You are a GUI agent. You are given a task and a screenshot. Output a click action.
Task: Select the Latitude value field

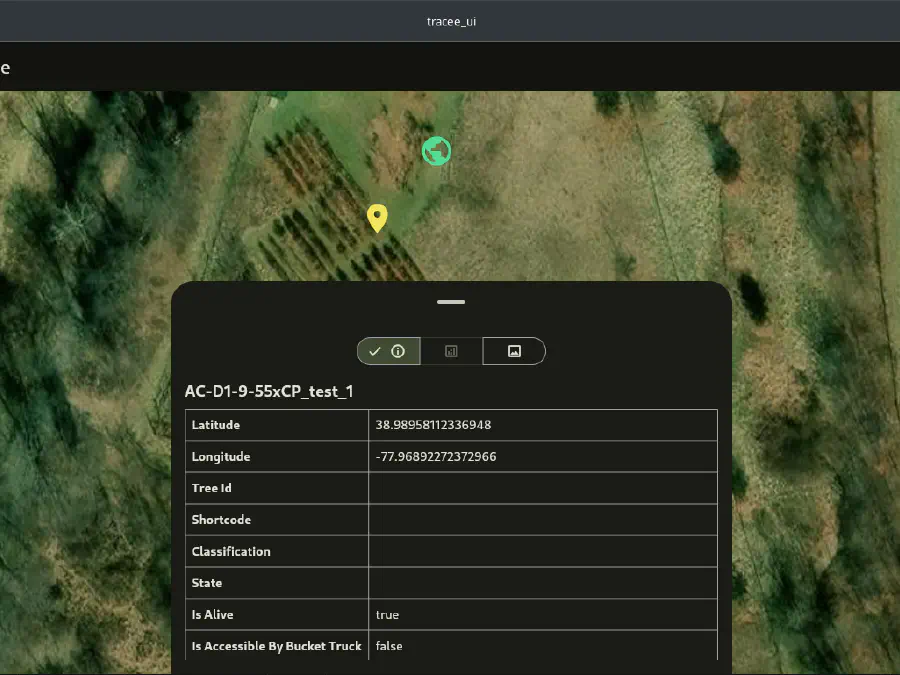(x=540, y=424)
